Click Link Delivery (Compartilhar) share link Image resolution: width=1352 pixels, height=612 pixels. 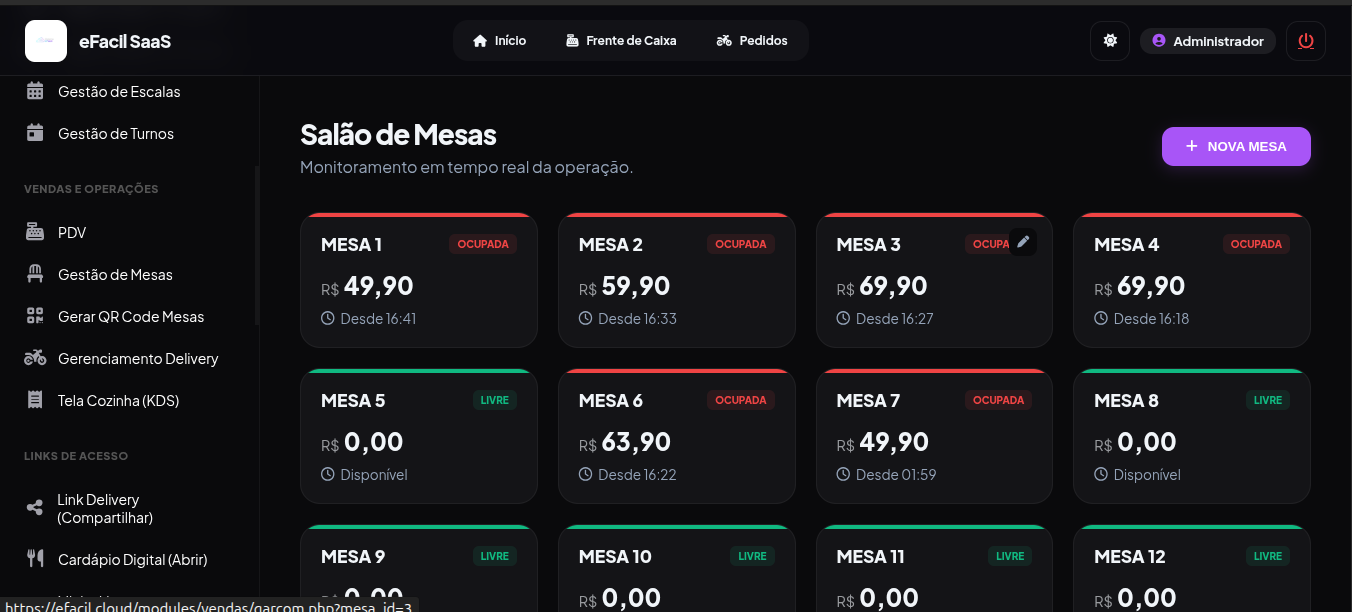[104, 508]
